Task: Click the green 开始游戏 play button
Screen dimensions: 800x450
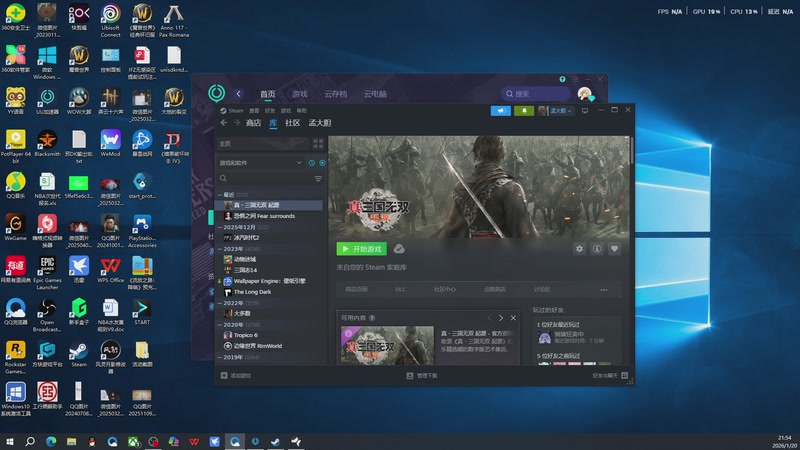Action: tap(361, 249)
